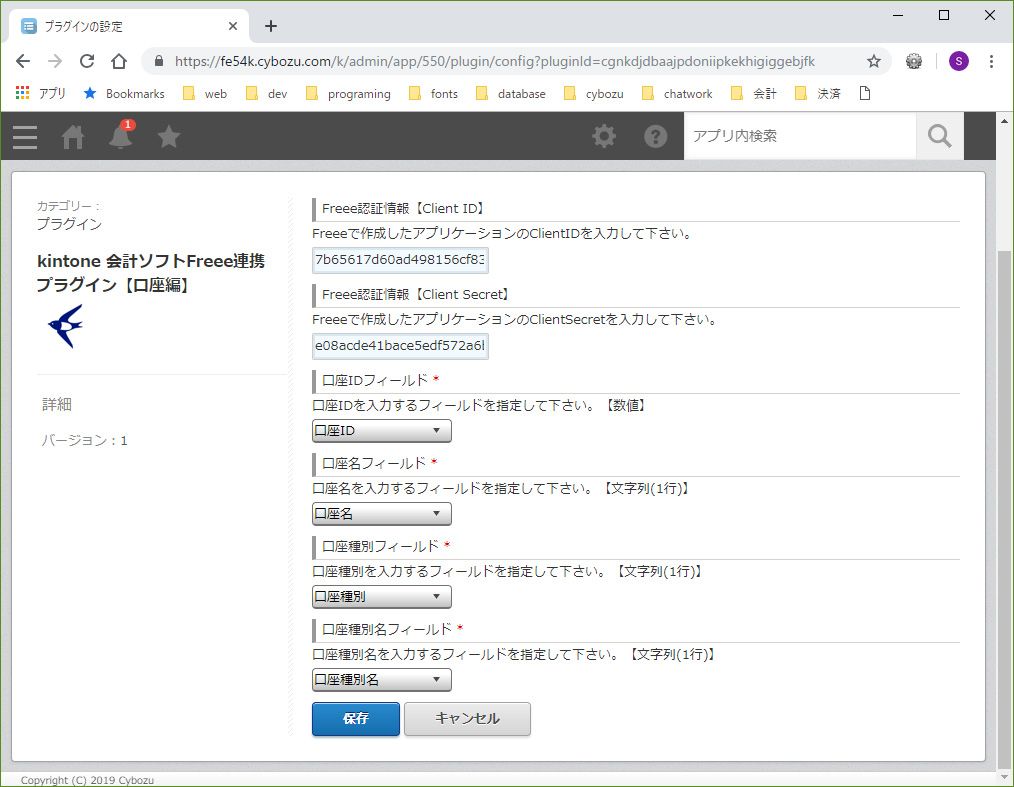This screenshot has height=787, width=1014.
Task: Go to kintone portal home icon
Action: (x=73, y=136)
